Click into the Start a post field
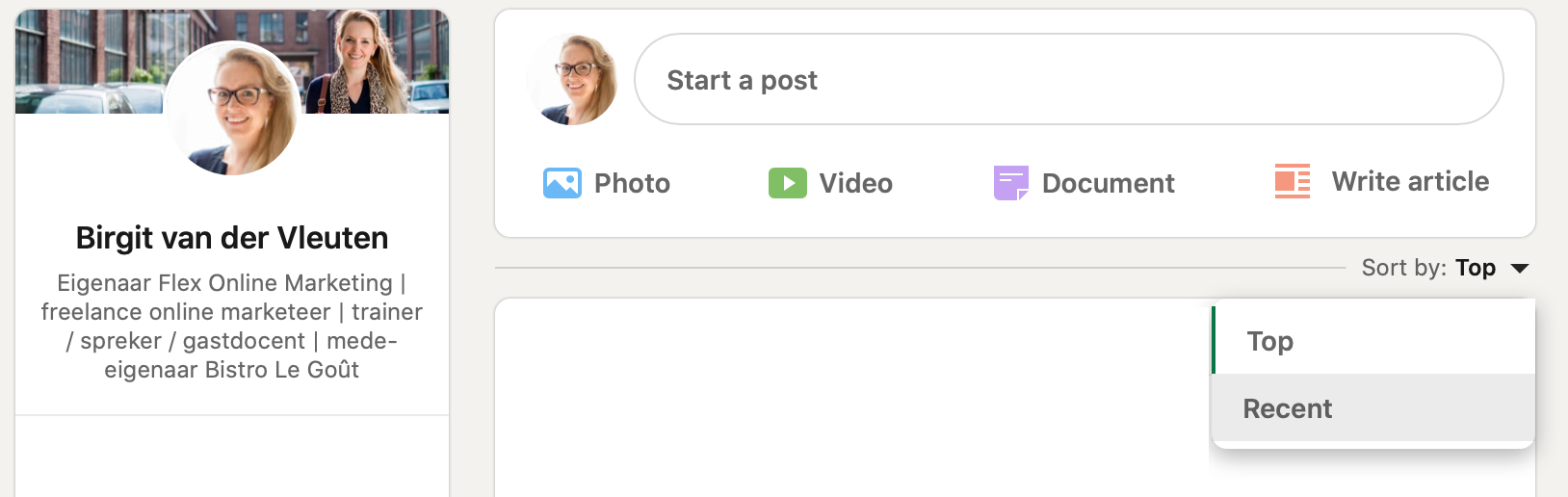Screen dimensions: 1568x497 coord(1068,79)
